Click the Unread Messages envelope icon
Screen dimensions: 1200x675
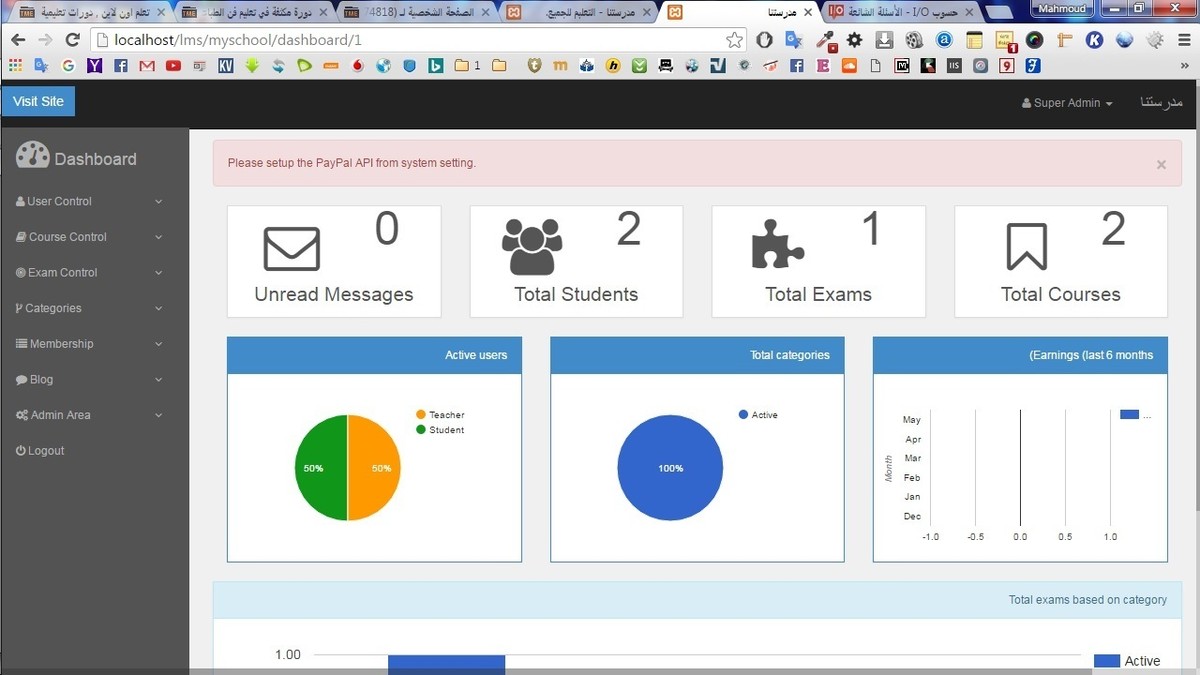click(x=291, y=248)
